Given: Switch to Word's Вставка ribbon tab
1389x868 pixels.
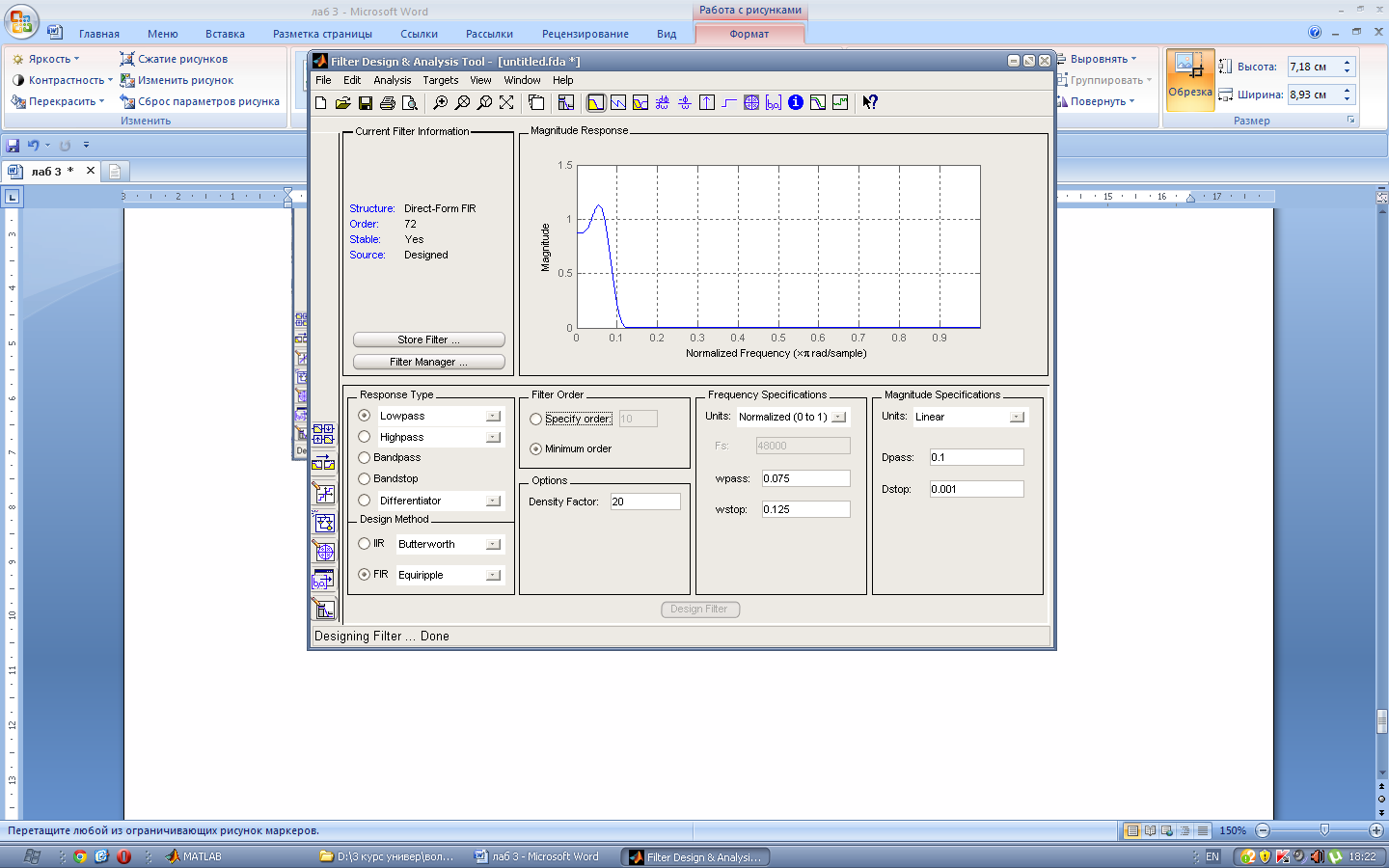Looking at the screenshot, I should (225, 34).
